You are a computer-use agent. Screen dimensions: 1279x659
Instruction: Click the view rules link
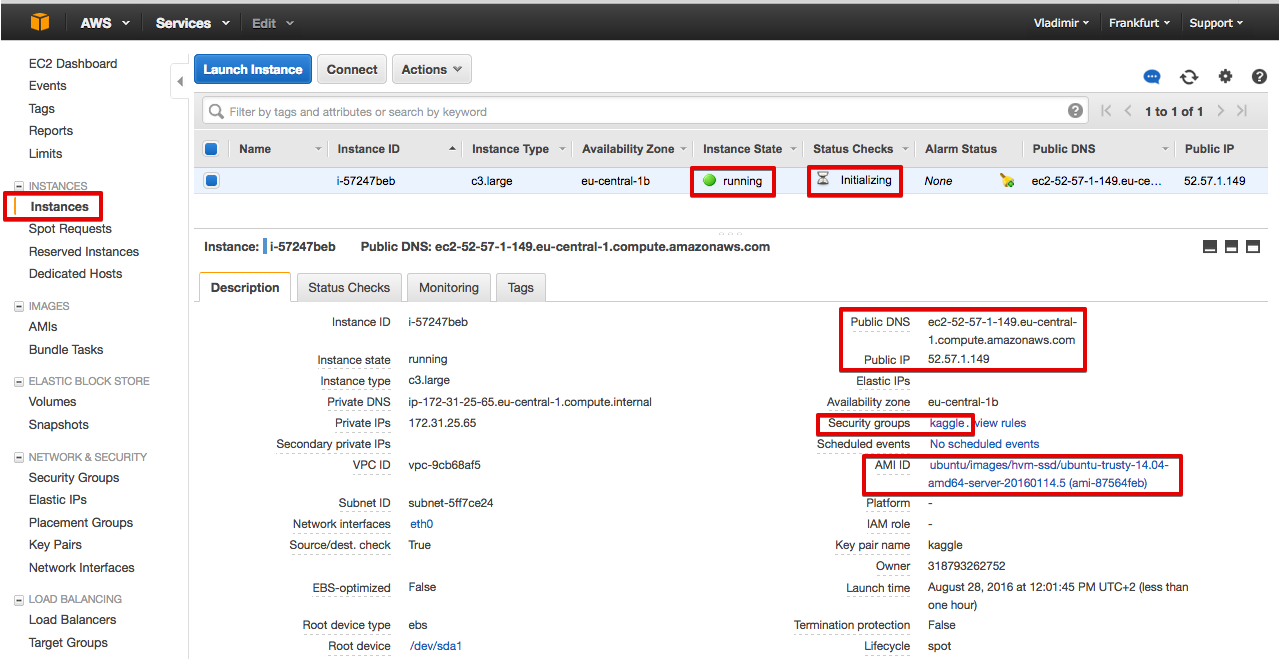1000,423
